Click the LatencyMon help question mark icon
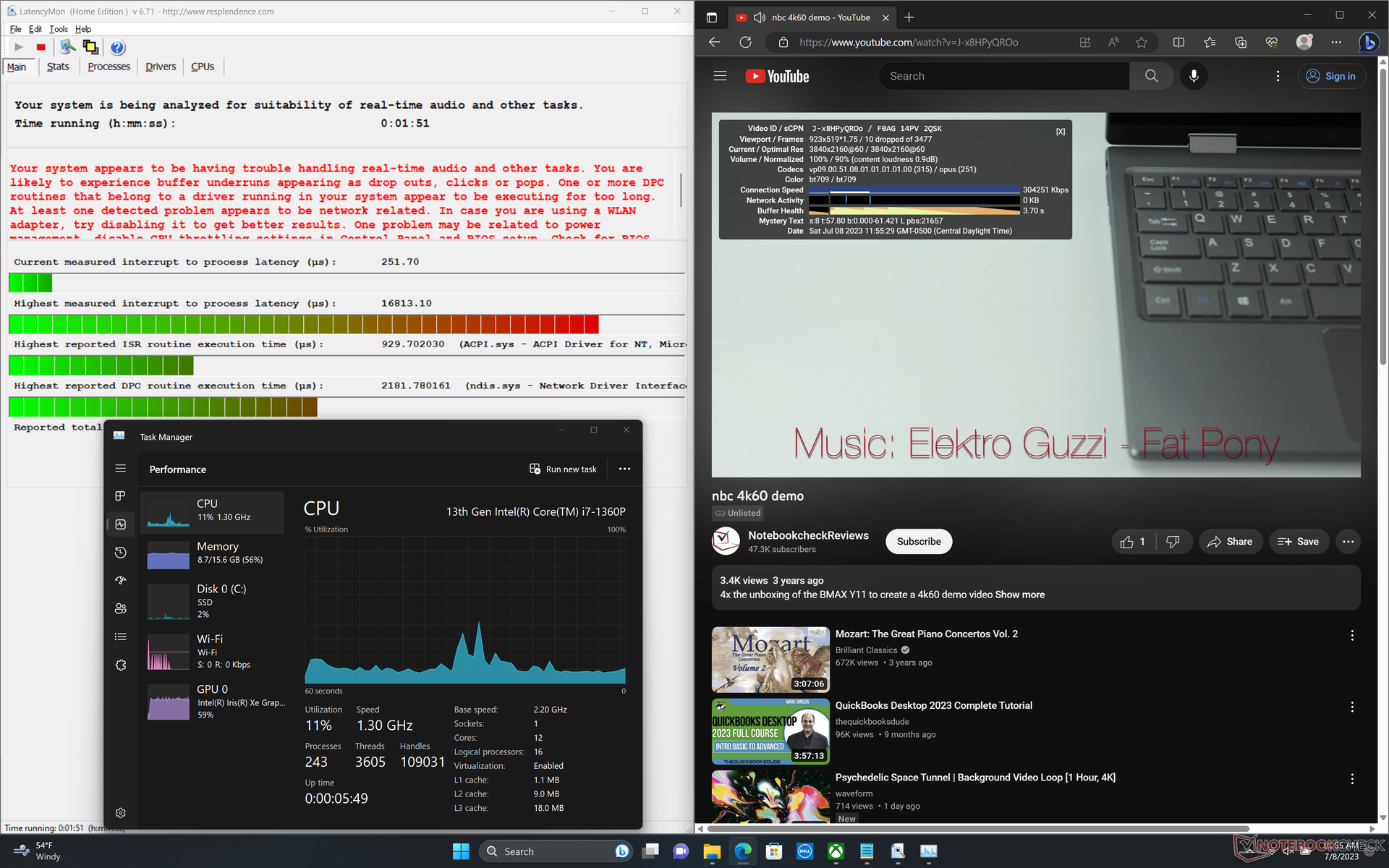 click(117, 47)
